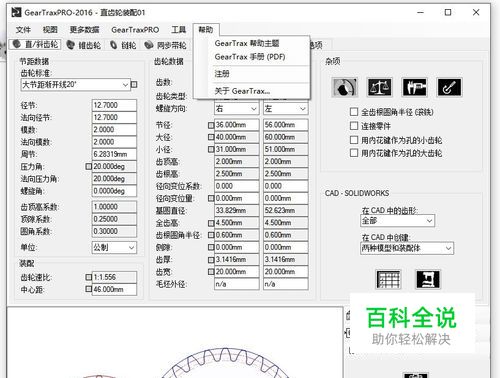The image size is (500, 378).
Task: Click the data table grid icon
Action: (x=388, y=279)
